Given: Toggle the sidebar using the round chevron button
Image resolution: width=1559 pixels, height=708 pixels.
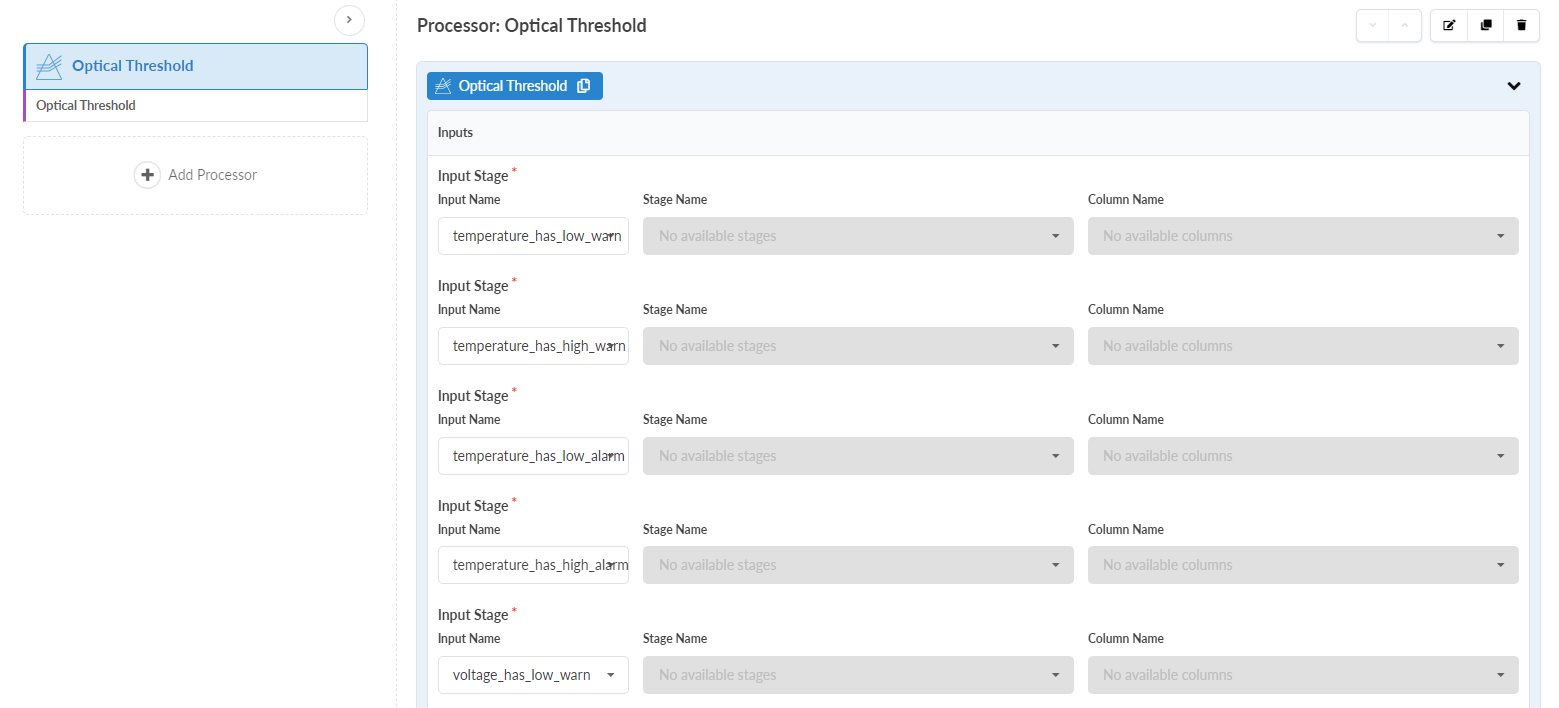Looking at the screenshot, I should pyautogui.click(x=349, y=19).
